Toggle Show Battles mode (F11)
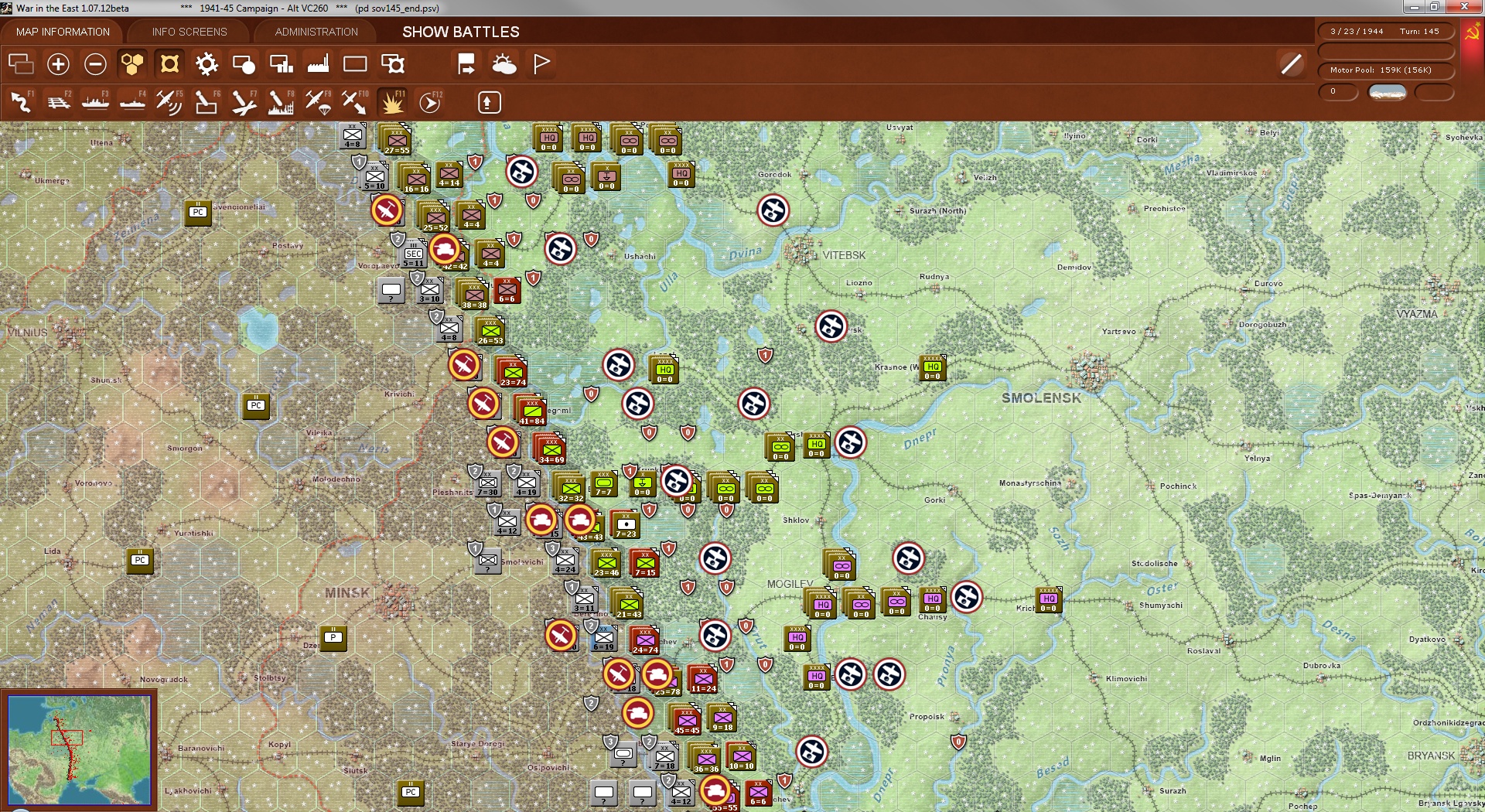The image size is (1485, 812). point(392,102)
